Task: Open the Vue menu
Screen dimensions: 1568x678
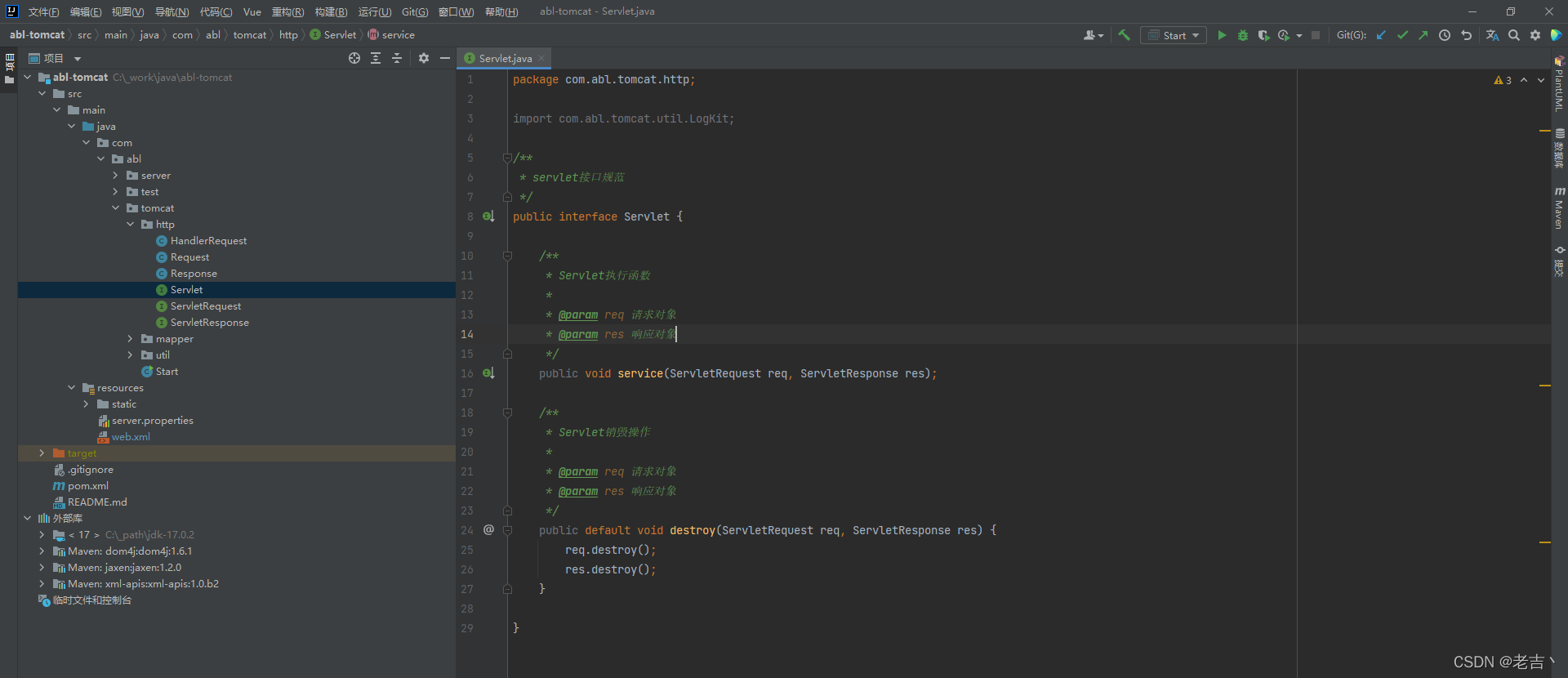Action: tap(252, 12)
